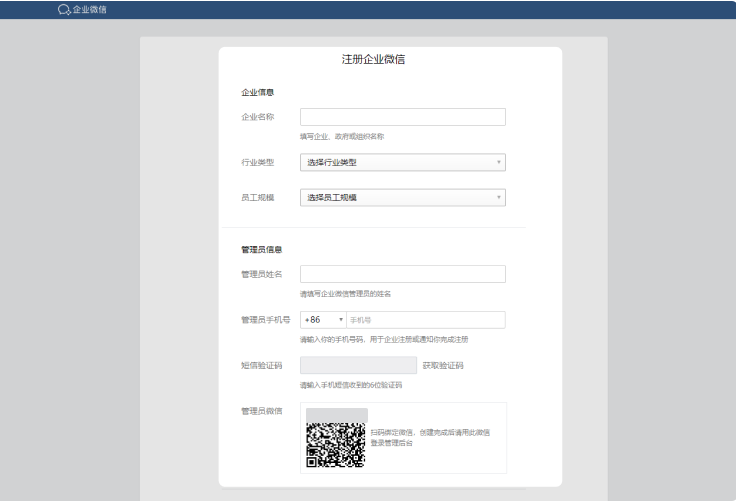
Task: Click the QR code for binding WeChat
Action: pyautogui.click(x=335, y=446)
